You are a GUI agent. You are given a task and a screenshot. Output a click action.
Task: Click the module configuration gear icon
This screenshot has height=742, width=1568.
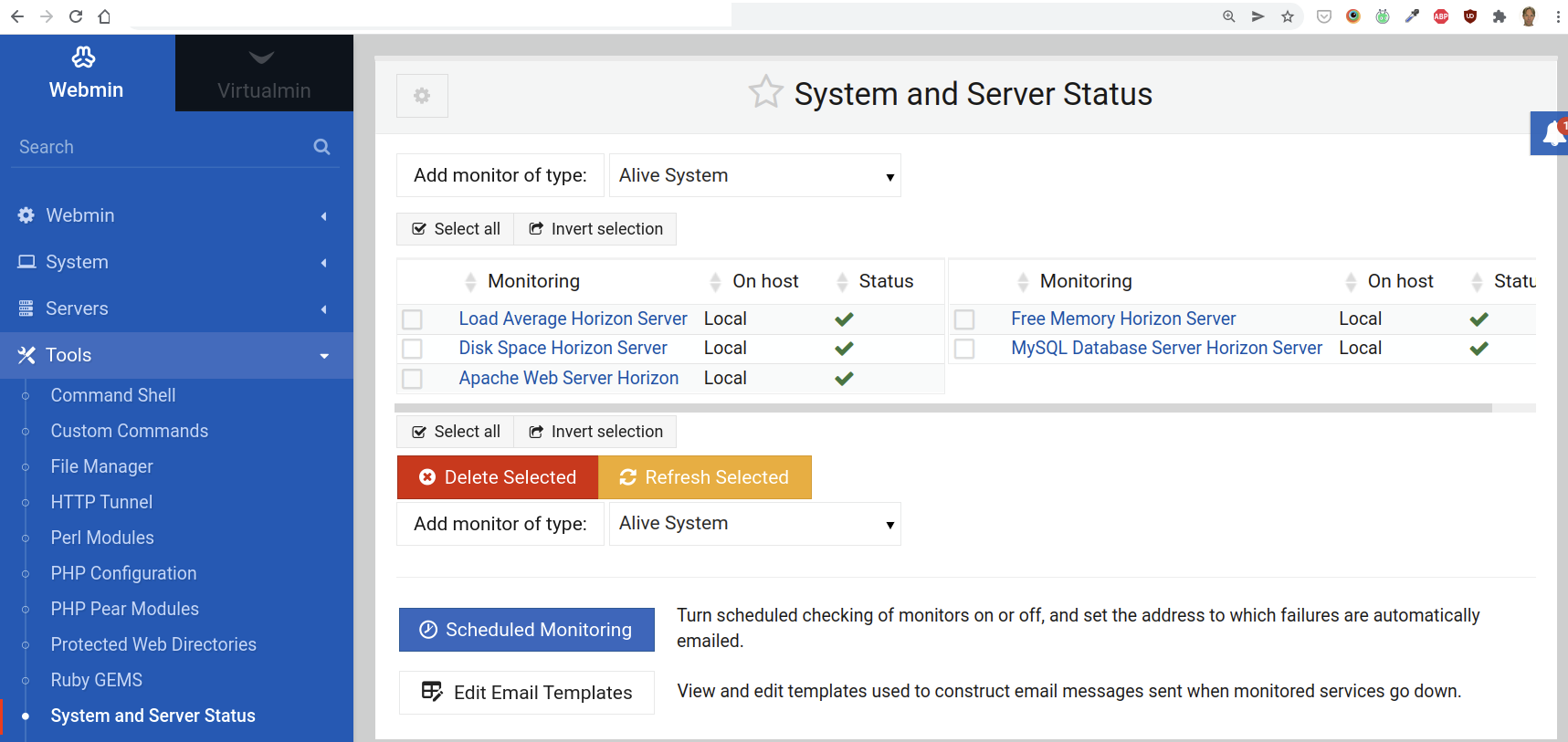click(422, 96)
